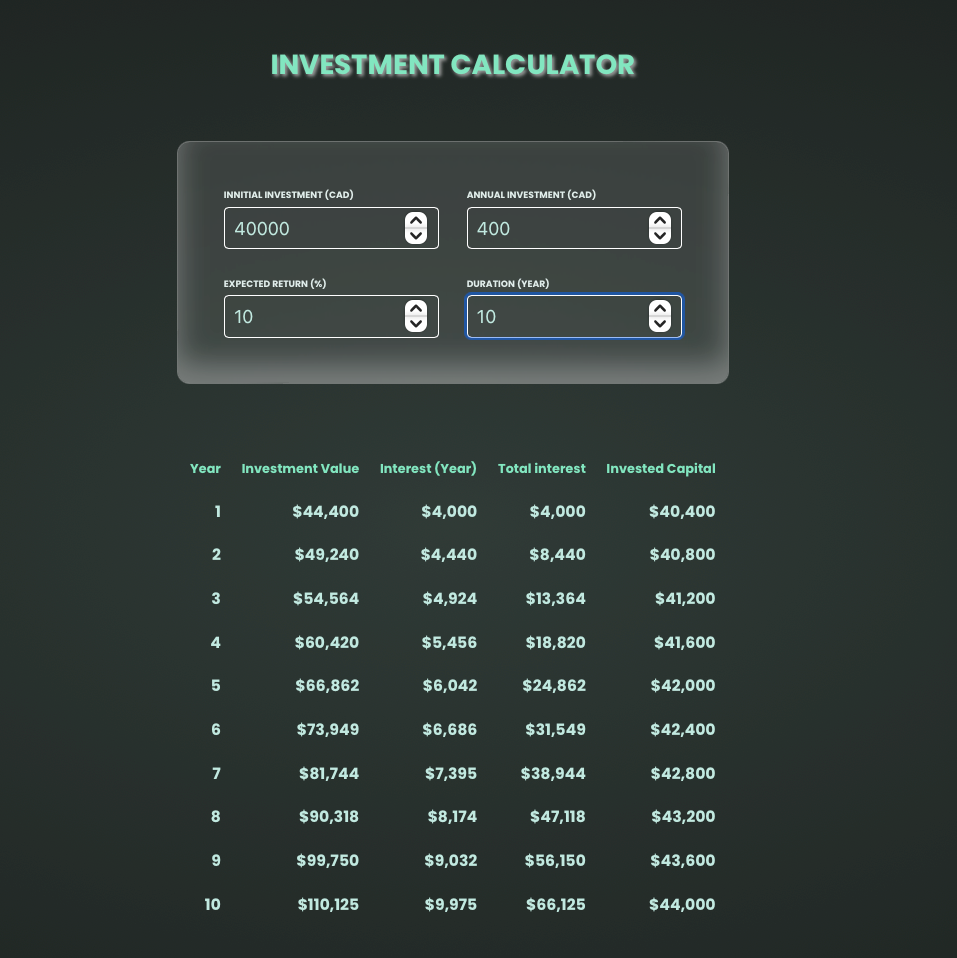Click the Initial Investment (CAD) label
Screen dimensions: 957x958
click(289, 195)
